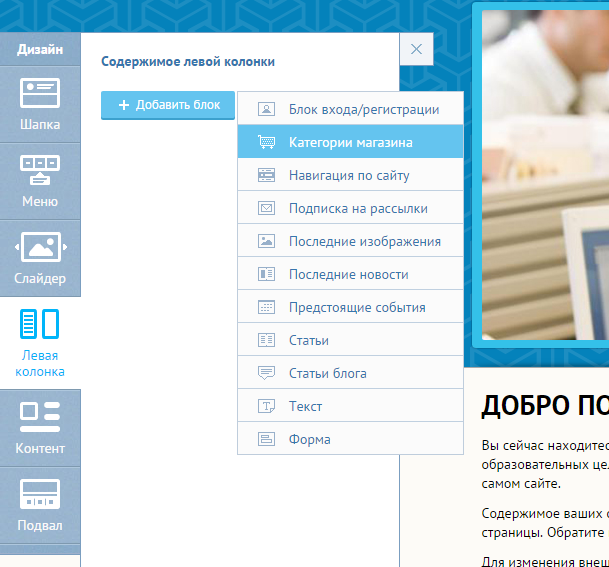
Task: Close the left column content panel
Action: coord(416,49)
